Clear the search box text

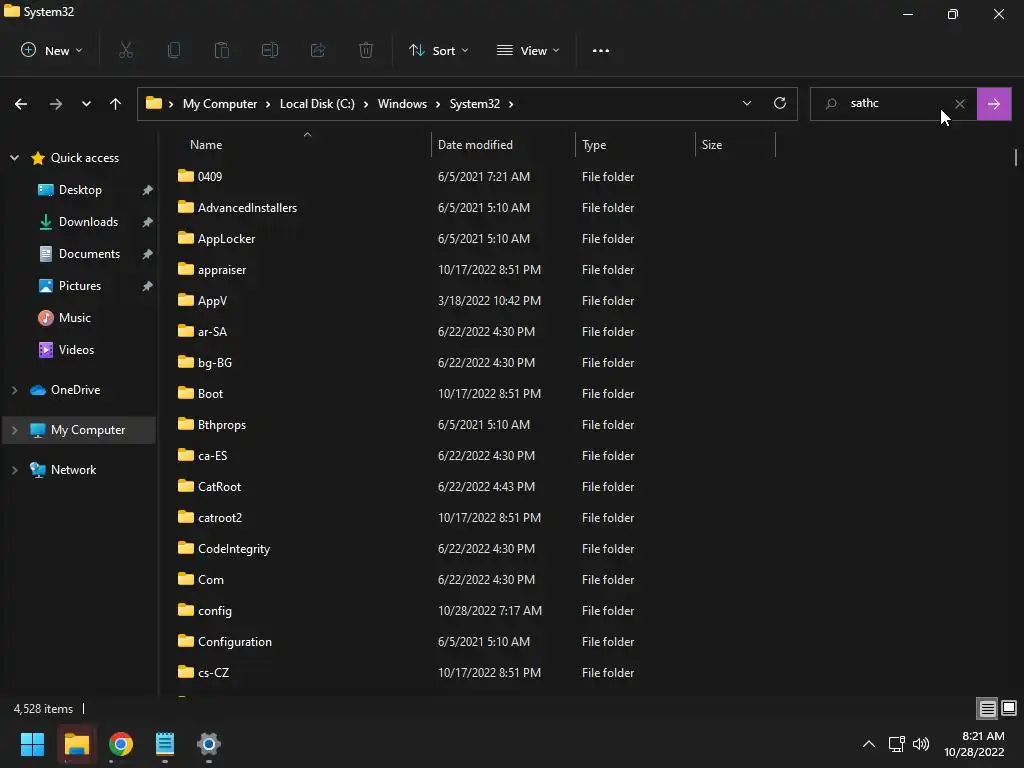pyautogui.click(x=960, y=104)
